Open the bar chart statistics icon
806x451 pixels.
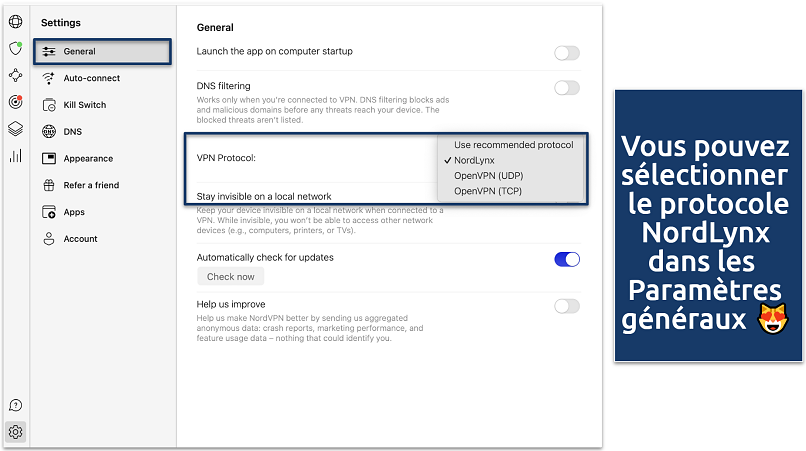pos(15,155)
